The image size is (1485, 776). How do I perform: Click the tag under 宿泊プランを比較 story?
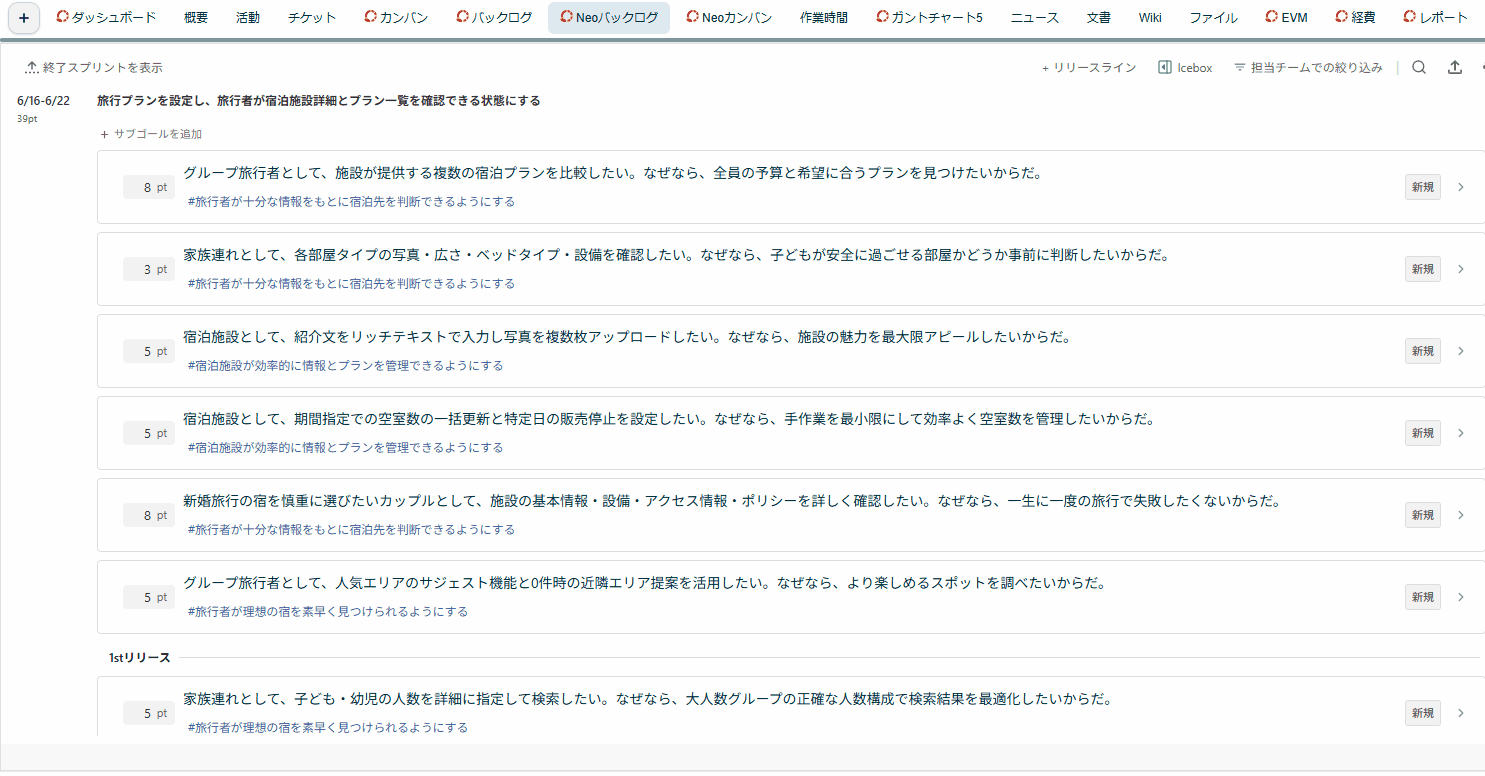point(351,202)
